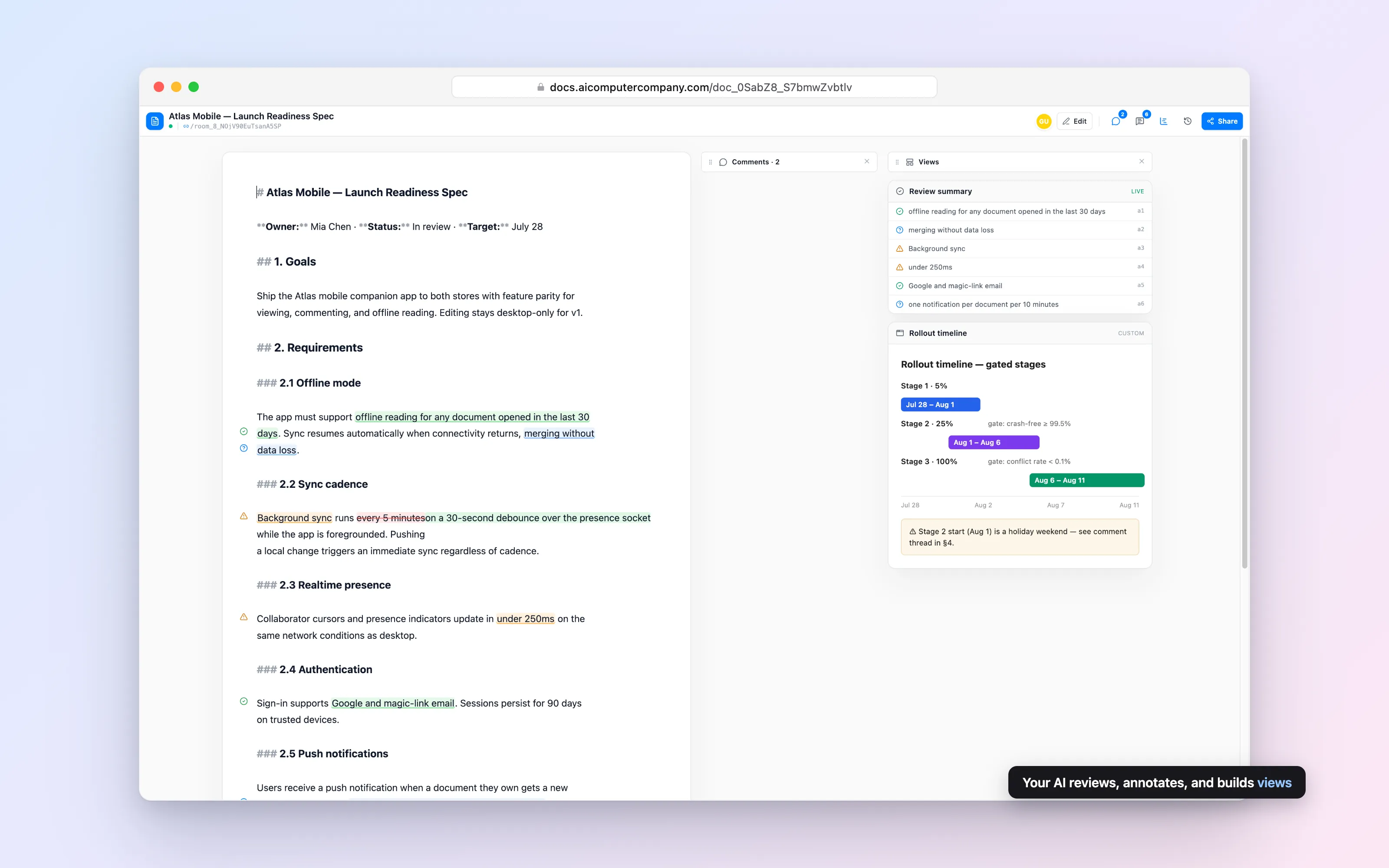
Task: Click 'gate: conflict rate < 0.1%' label
Action: click(1029, 461)
